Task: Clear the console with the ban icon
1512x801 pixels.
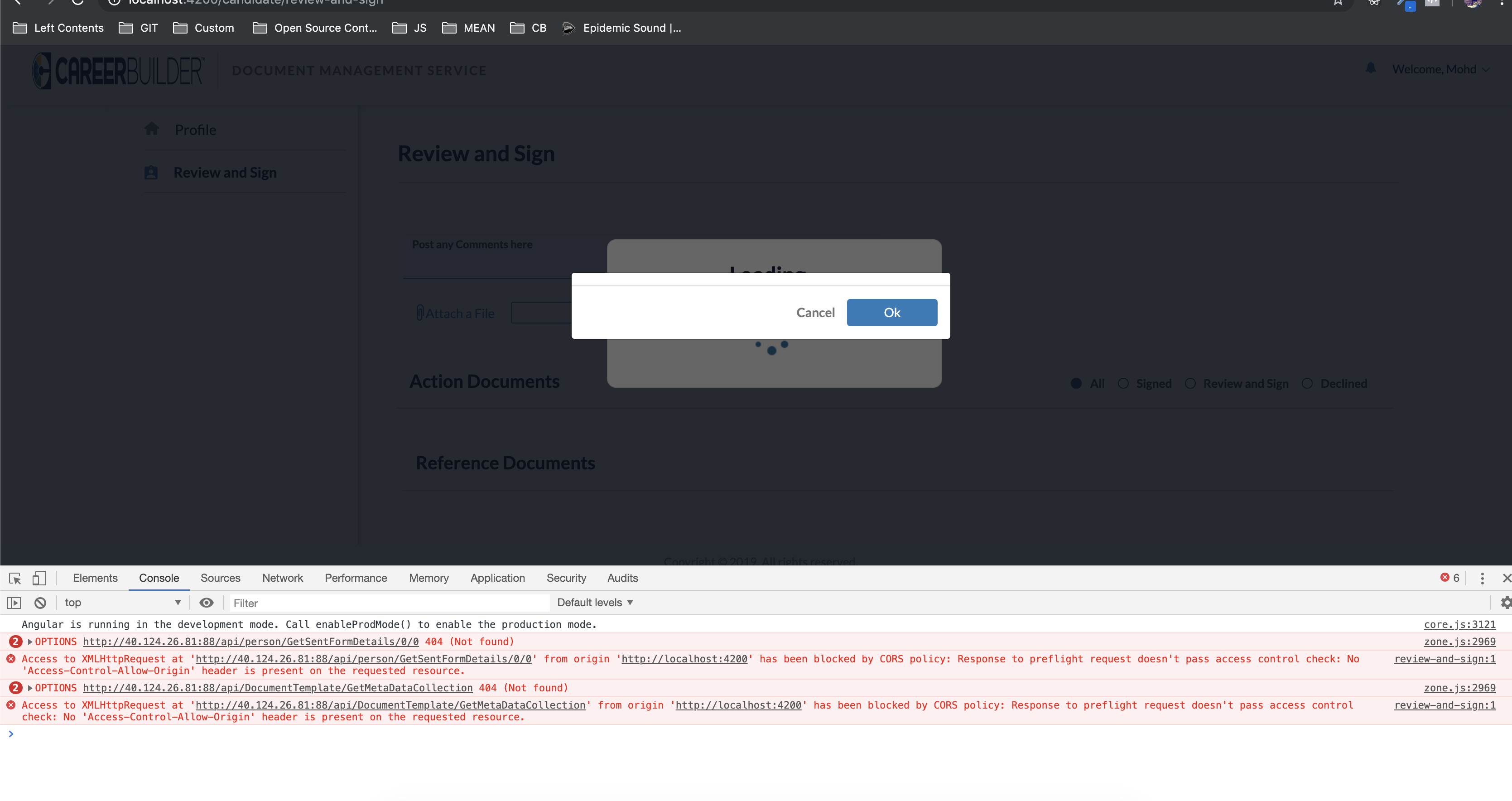Action: [x=40, y=603]
